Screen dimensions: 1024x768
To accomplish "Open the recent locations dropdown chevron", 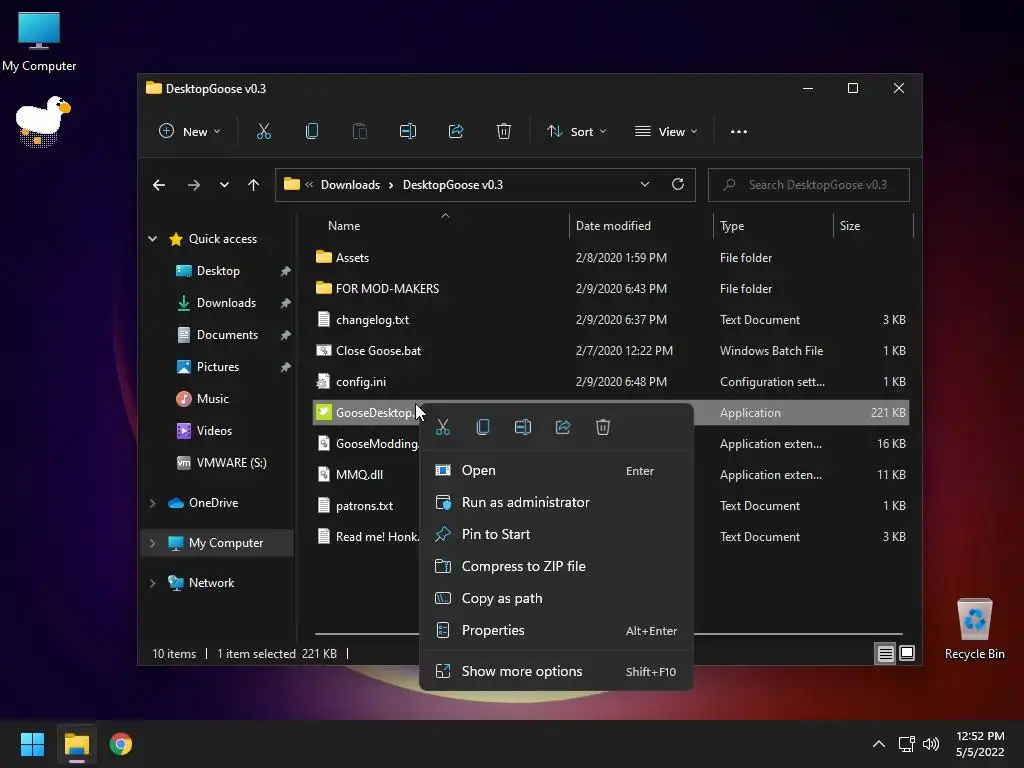I will point(224,185).
